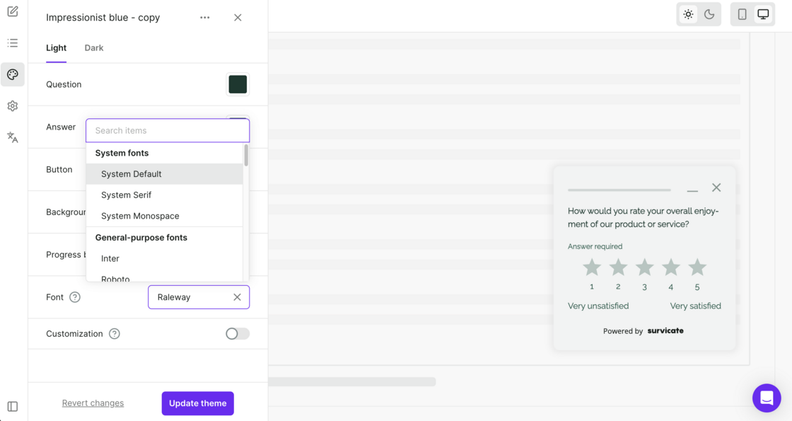Clear the Raleway font selection
Image resolution: width=792 pixels, height=421 pixels.
(237, 297)
